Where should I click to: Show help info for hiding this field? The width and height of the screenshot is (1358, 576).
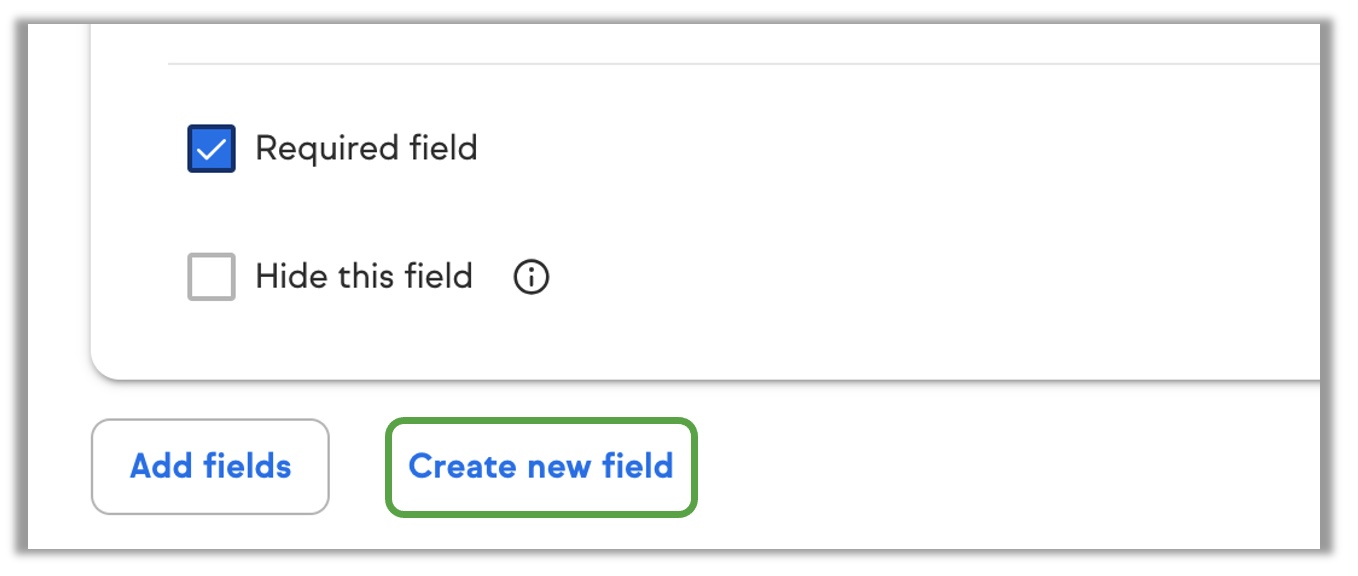(x=531, y=277)
